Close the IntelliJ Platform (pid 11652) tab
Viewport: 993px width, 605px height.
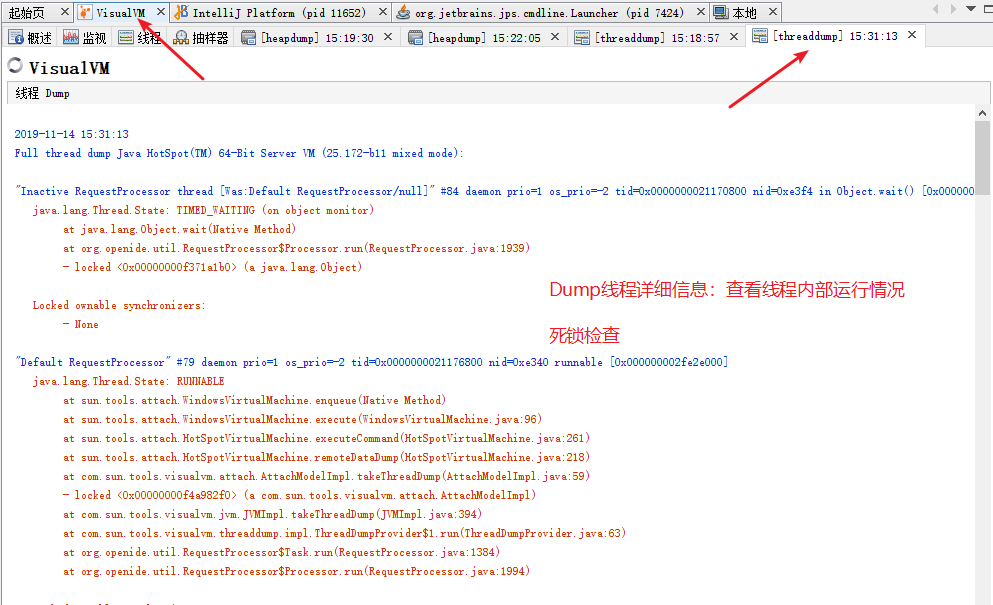click(383, 12)
